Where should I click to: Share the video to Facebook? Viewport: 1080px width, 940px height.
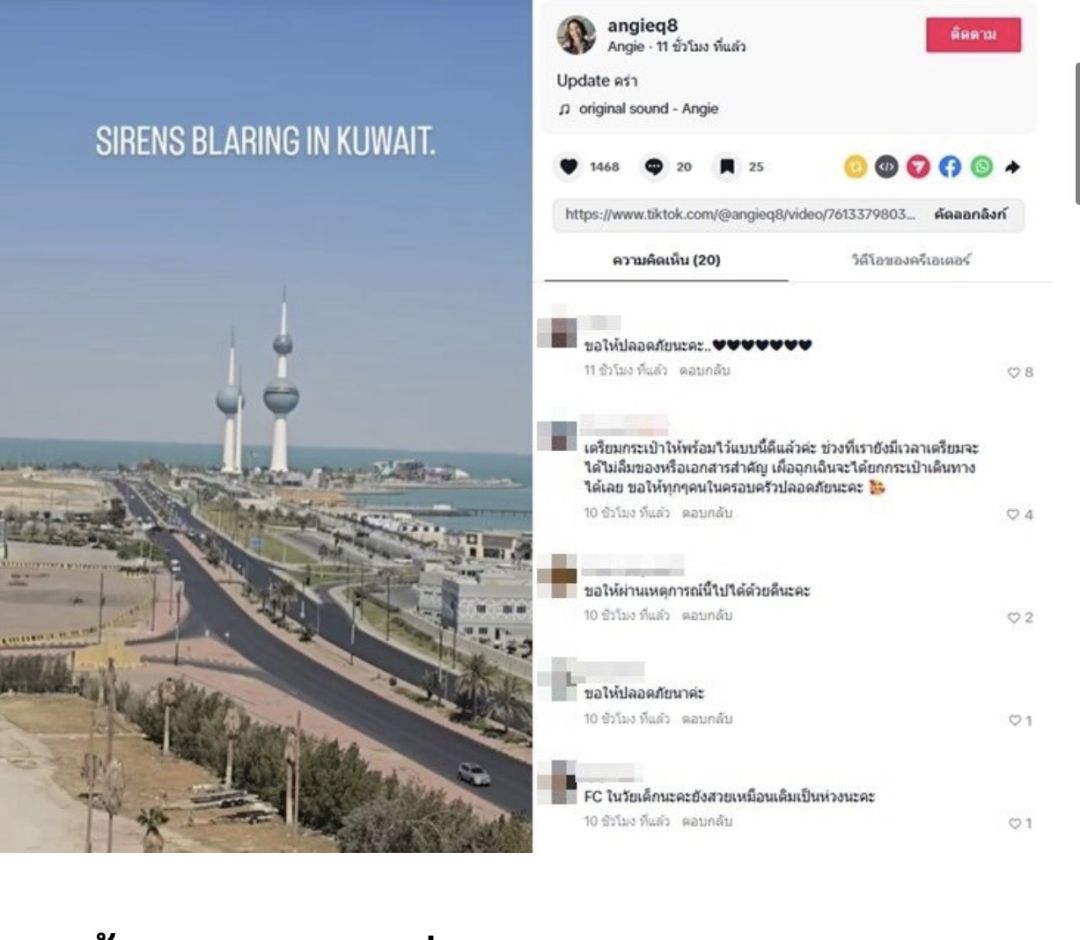pyautogui.click(x=950, y=167)
